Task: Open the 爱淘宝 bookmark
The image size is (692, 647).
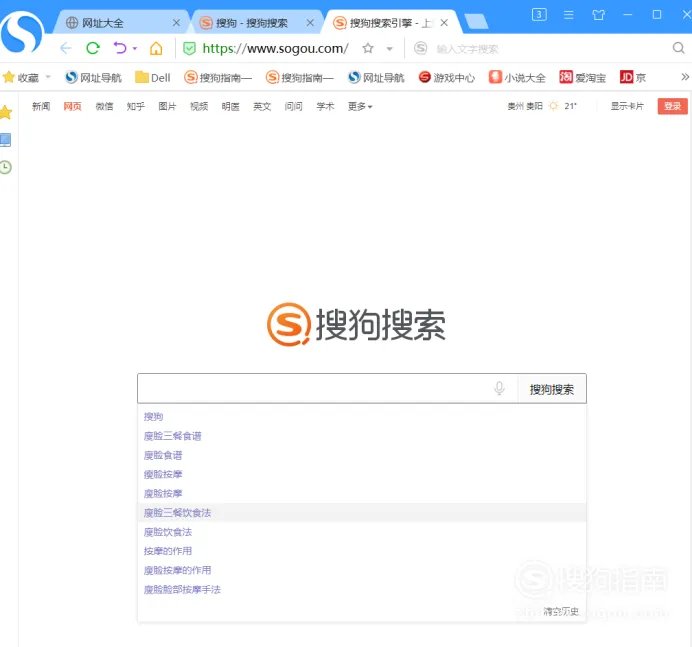Action: (x=583, y=78)
